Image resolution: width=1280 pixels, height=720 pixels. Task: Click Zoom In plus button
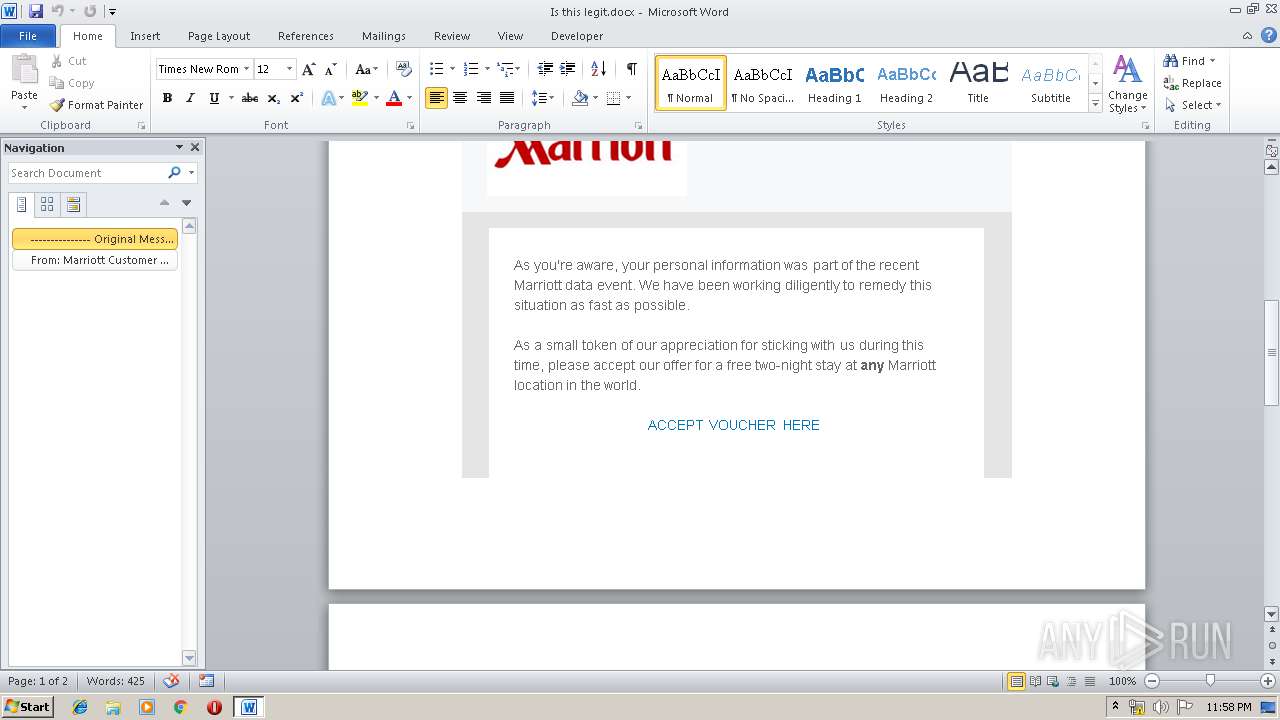1268,681
